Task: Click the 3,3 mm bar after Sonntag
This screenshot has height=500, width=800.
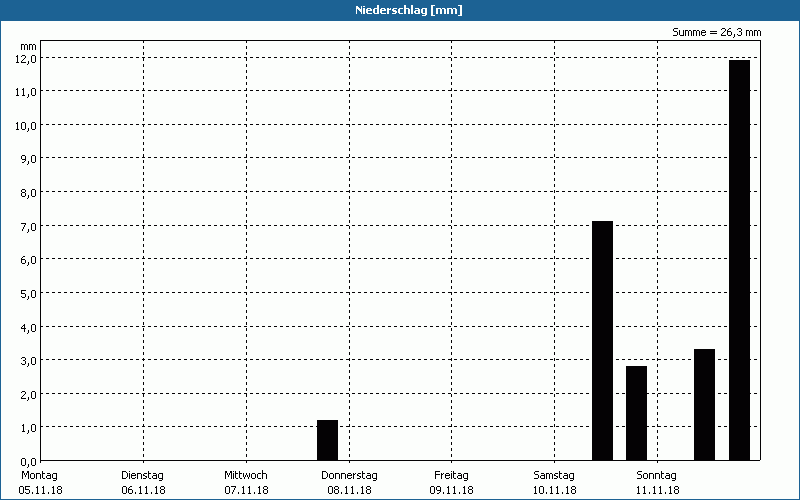Action: (705, 405)
